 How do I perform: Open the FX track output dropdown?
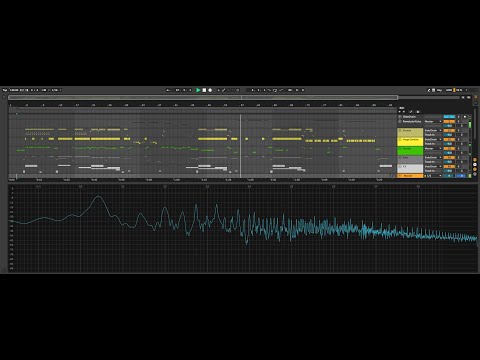tap(433, 166)
